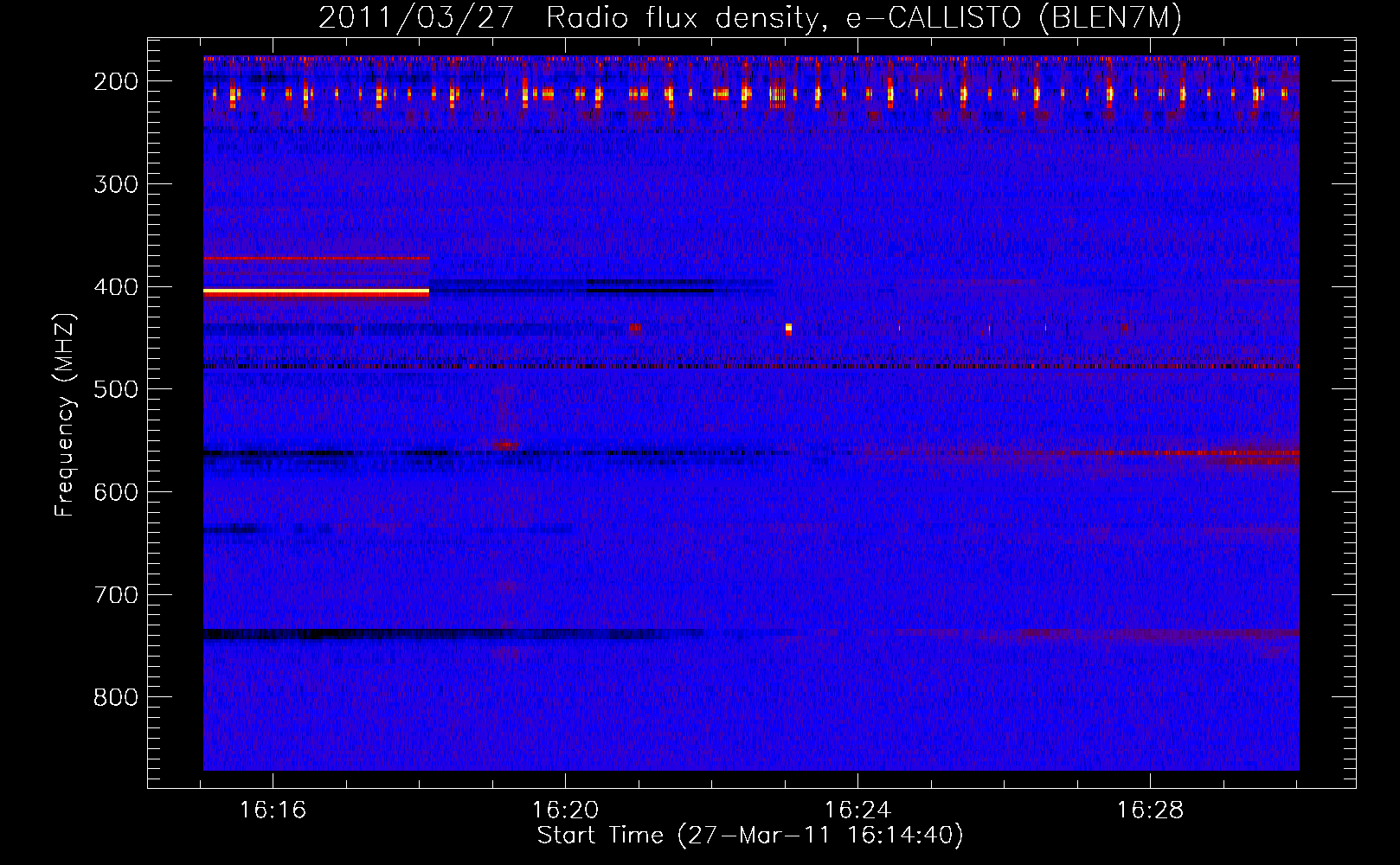
Task: Click the 800 frequency tick label
Action: 116,697
